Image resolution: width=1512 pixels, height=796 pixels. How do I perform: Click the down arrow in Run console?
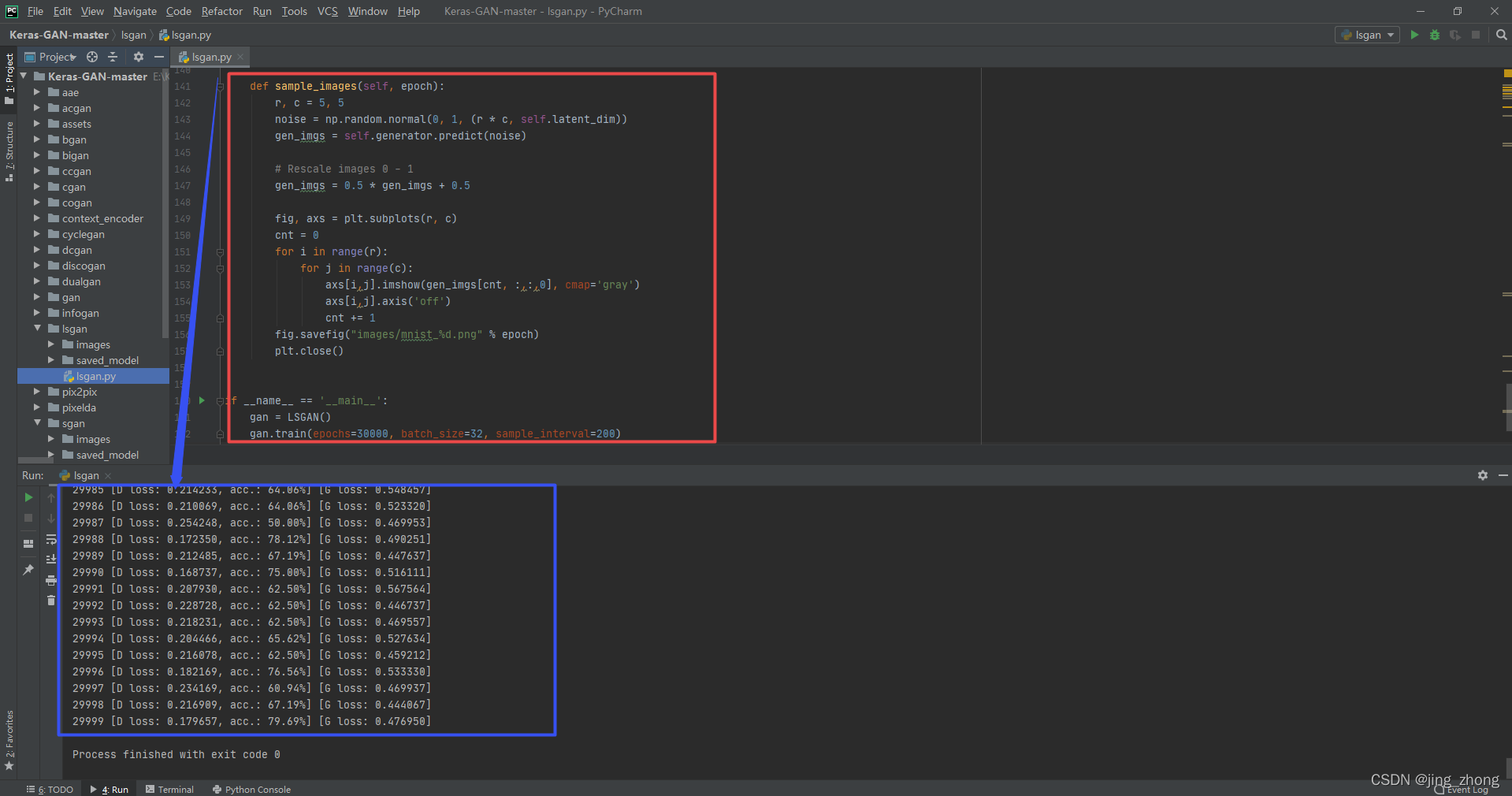point(51,518)
